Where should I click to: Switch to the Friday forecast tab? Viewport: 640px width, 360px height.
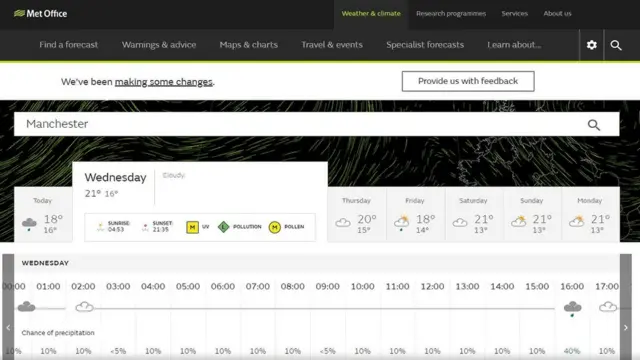coord(415,215)
